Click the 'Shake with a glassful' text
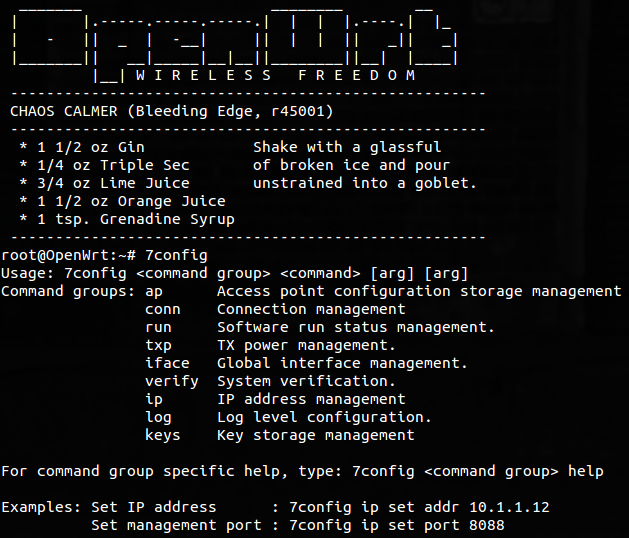This screenshot has height=538, width=629. pyautogui.click(x=347, y=147)
